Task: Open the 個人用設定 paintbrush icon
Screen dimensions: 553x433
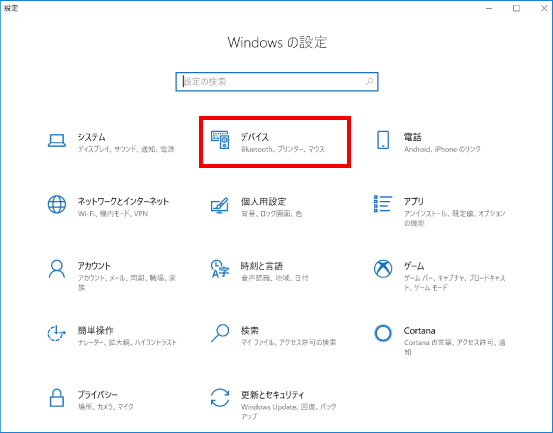Action: pos(220,206)
